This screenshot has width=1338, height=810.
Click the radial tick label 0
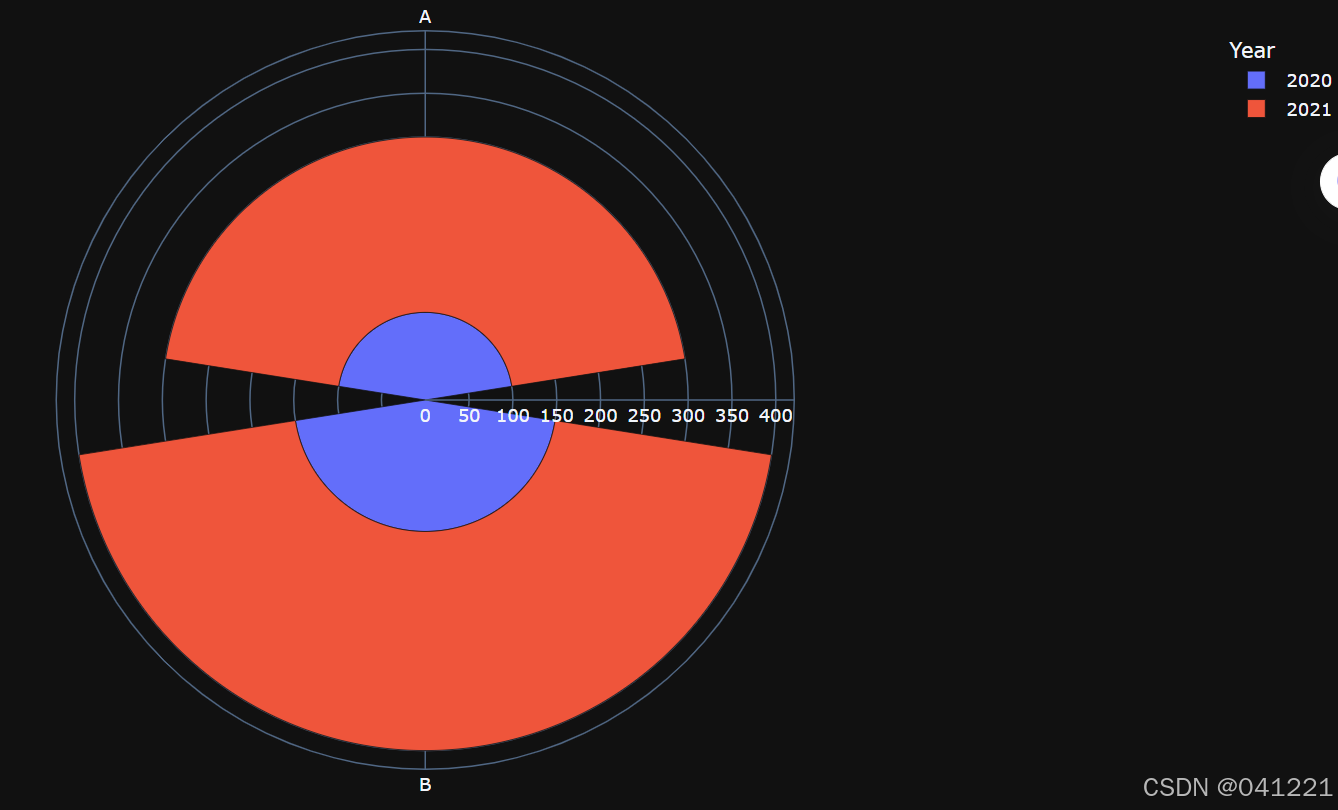tap(425, 415)
